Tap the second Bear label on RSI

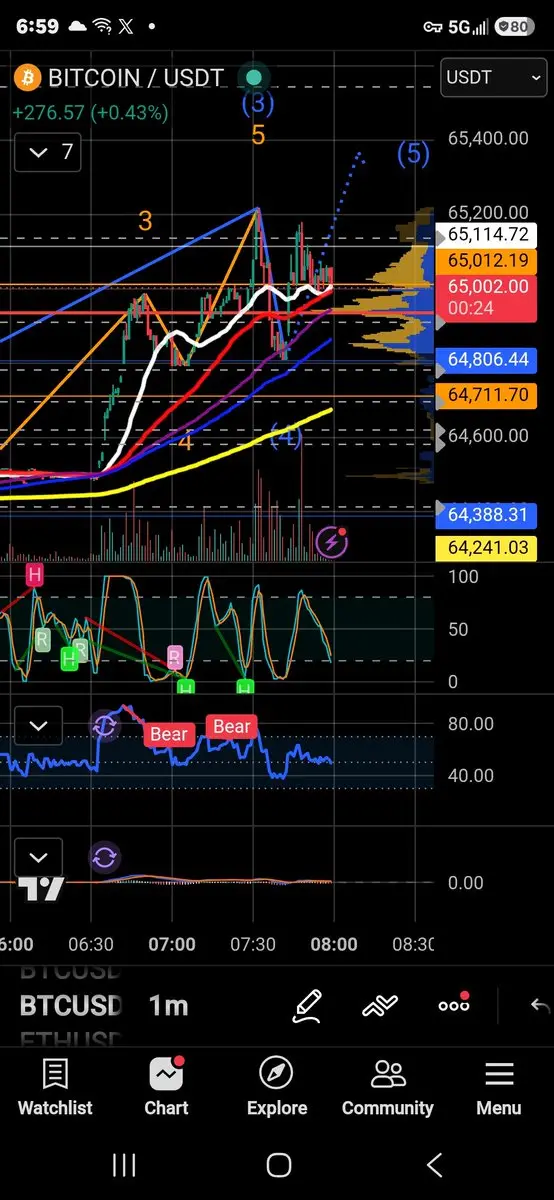(x=232, y=727)
